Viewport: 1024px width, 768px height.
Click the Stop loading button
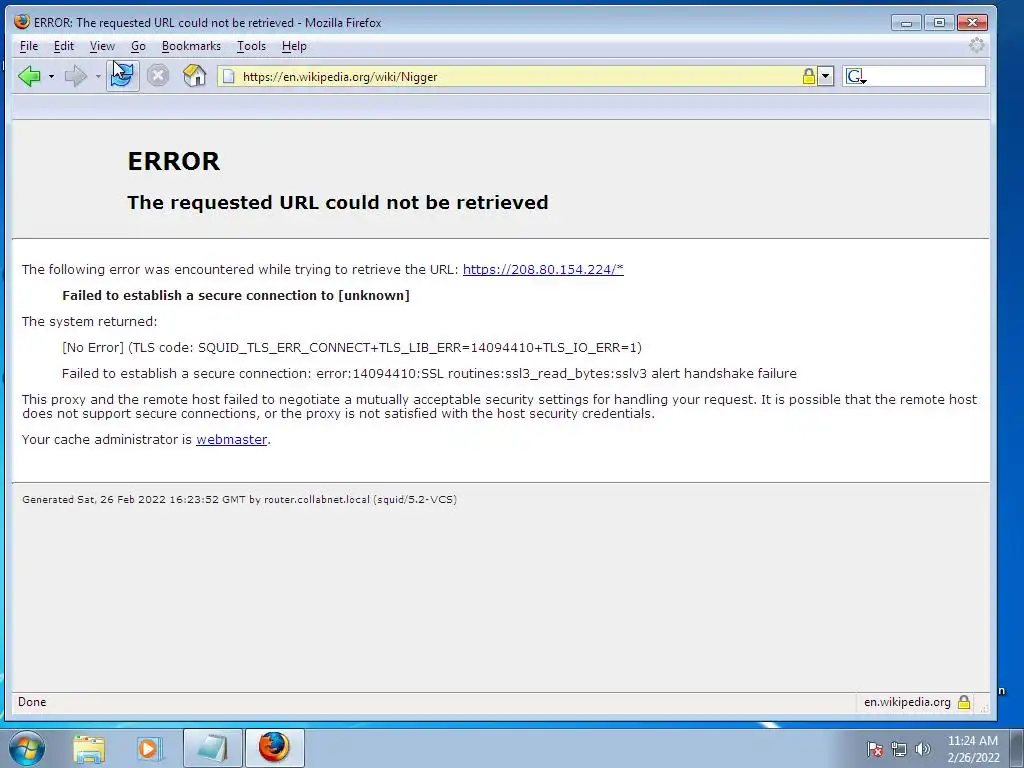pos(157,76)
